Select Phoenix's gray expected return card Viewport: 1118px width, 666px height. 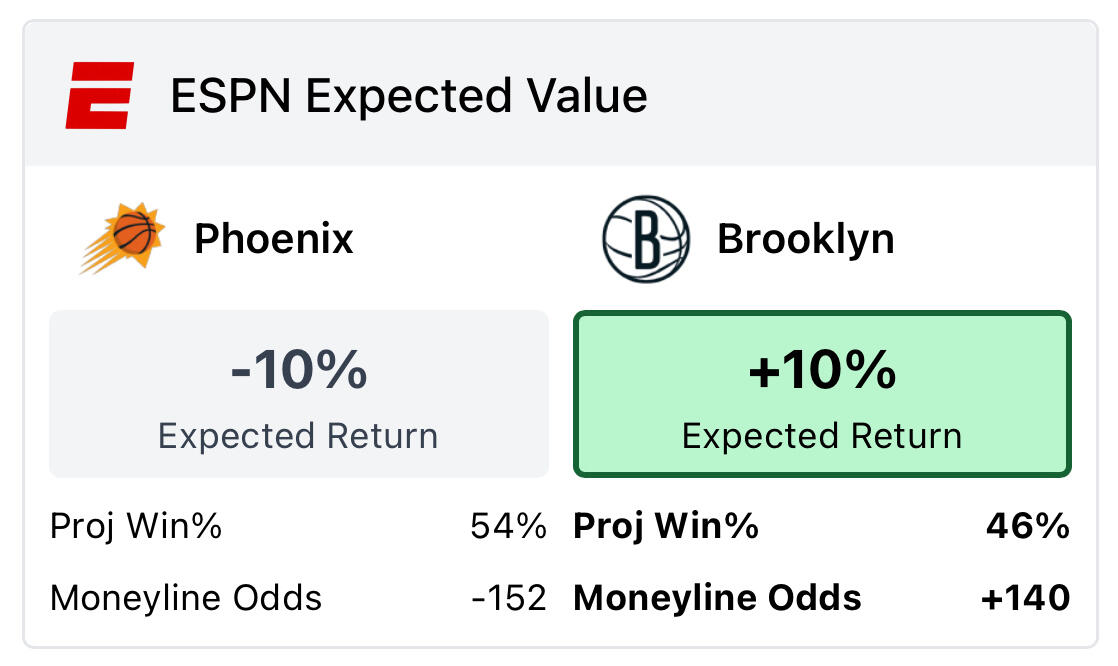(299, 394)
